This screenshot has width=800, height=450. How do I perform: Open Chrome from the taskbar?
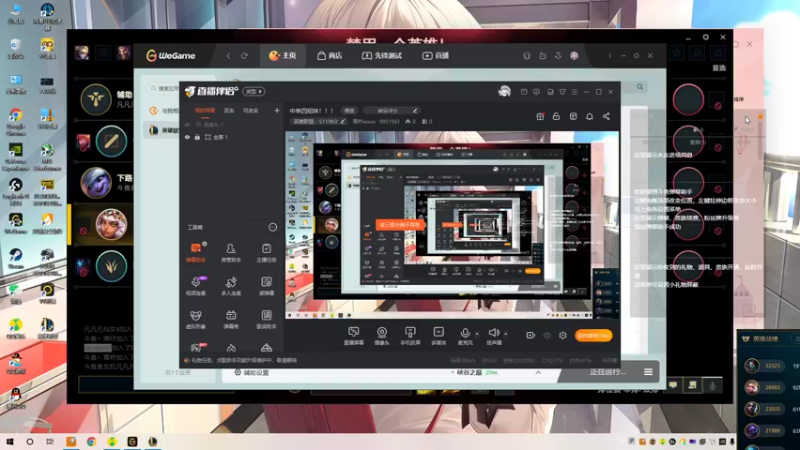[91, 442]
